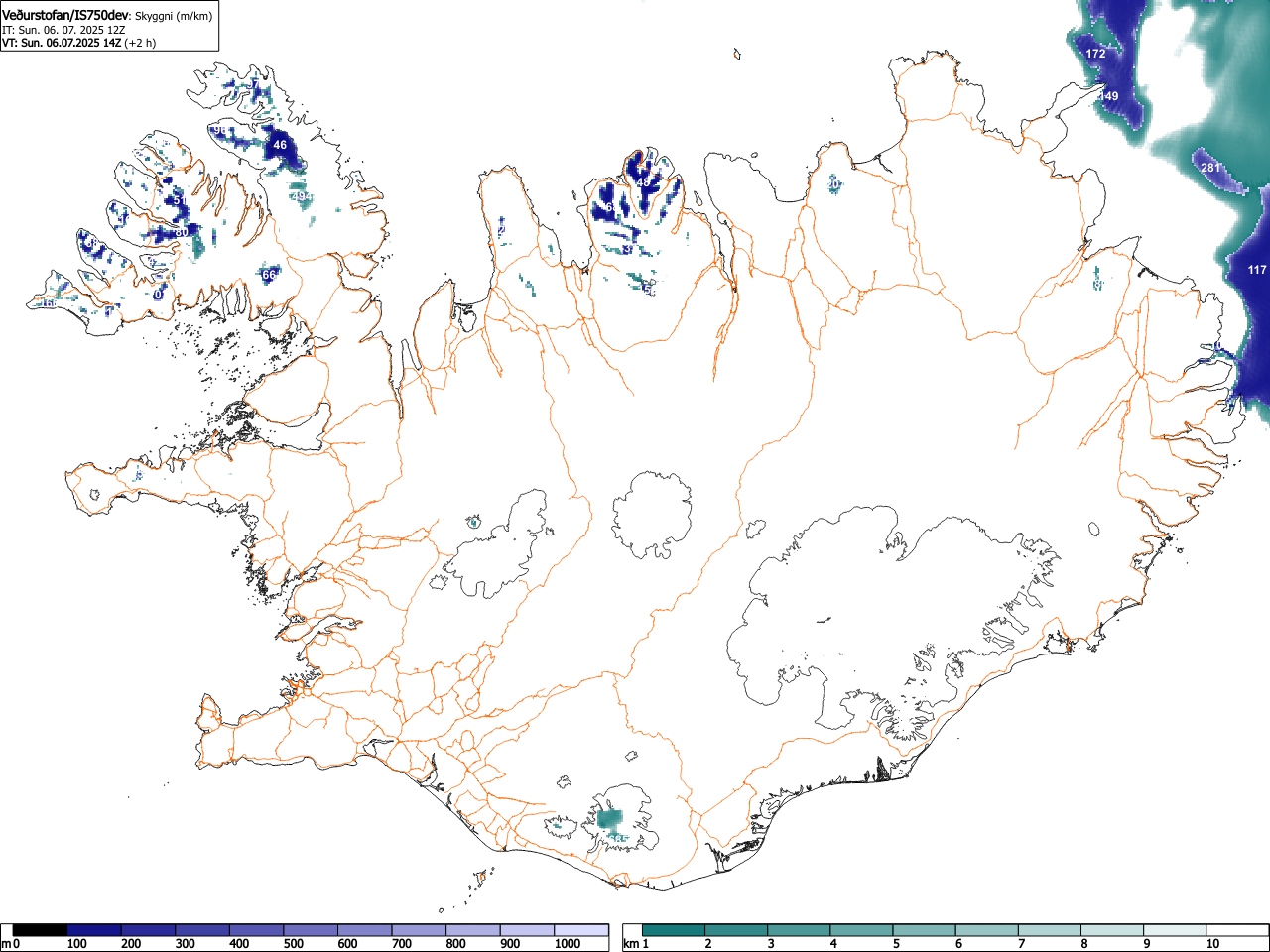Click the 500–600 m legend color segment
1270x952 pixels.
[311, 930]
